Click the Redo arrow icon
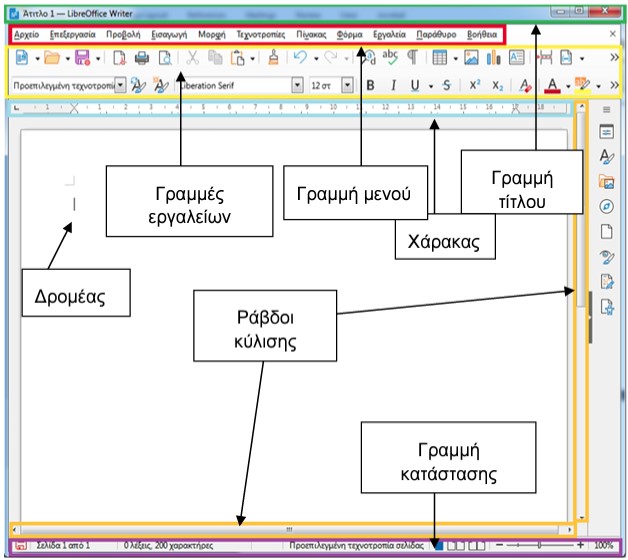Screen dimensions: 628x560 [331, 57]
